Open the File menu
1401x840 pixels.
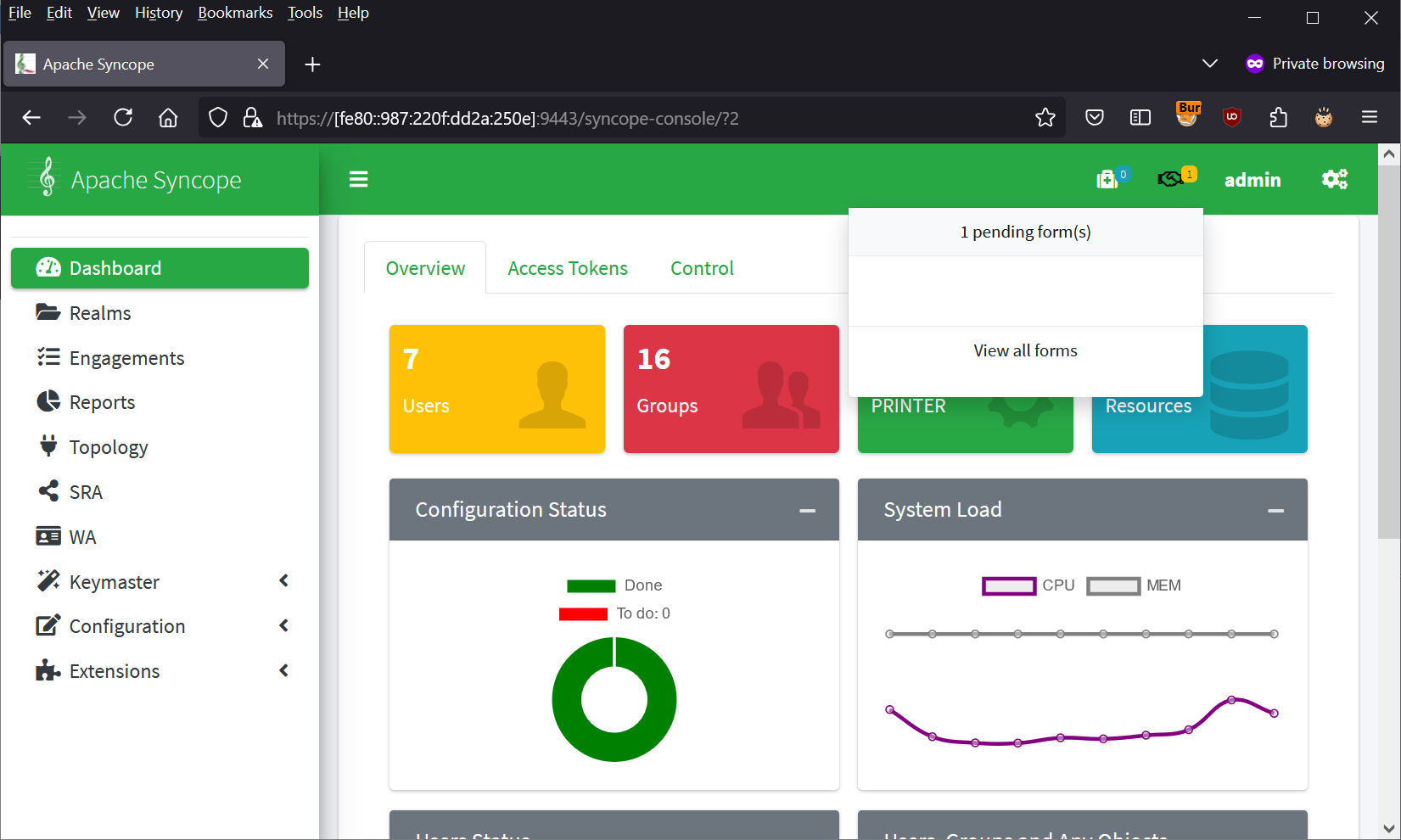(x=20, y=13)
